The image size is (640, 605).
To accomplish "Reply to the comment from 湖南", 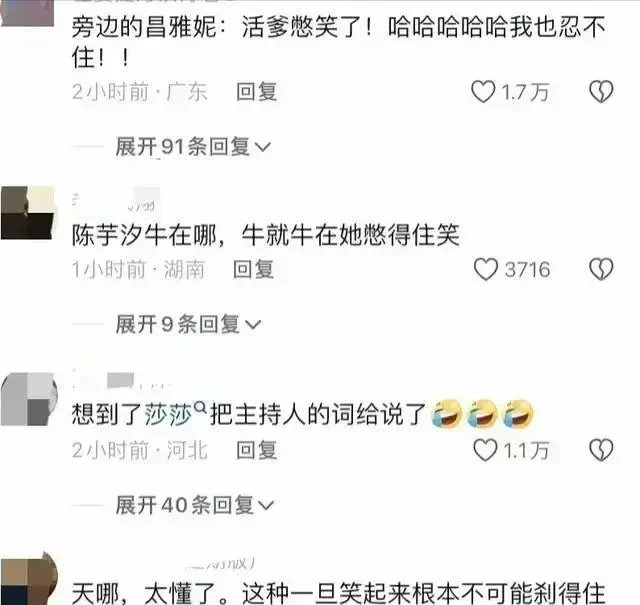I will pos(253,269).
